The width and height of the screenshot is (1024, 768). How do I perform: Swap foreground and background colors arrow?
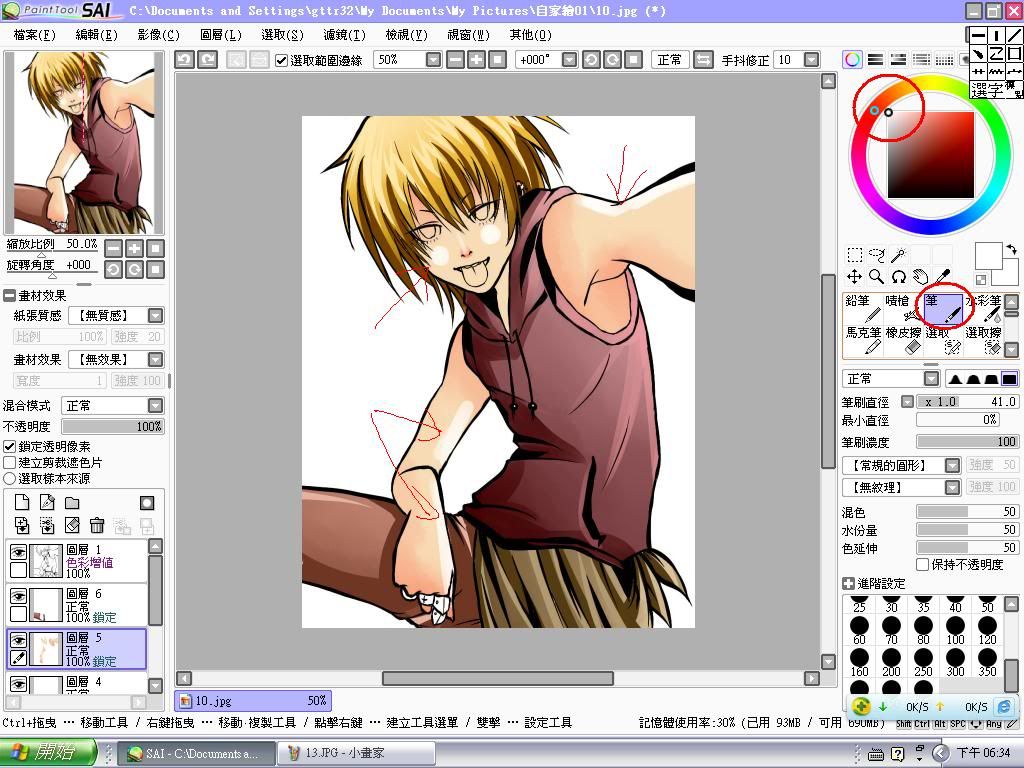(x=1011, y=249)
